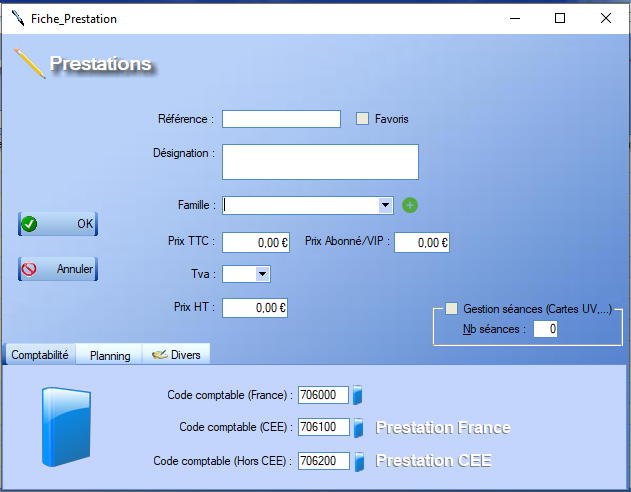
Task: Click the book icon next to Code comptable (France)
Action: click(x=358, y=394)
